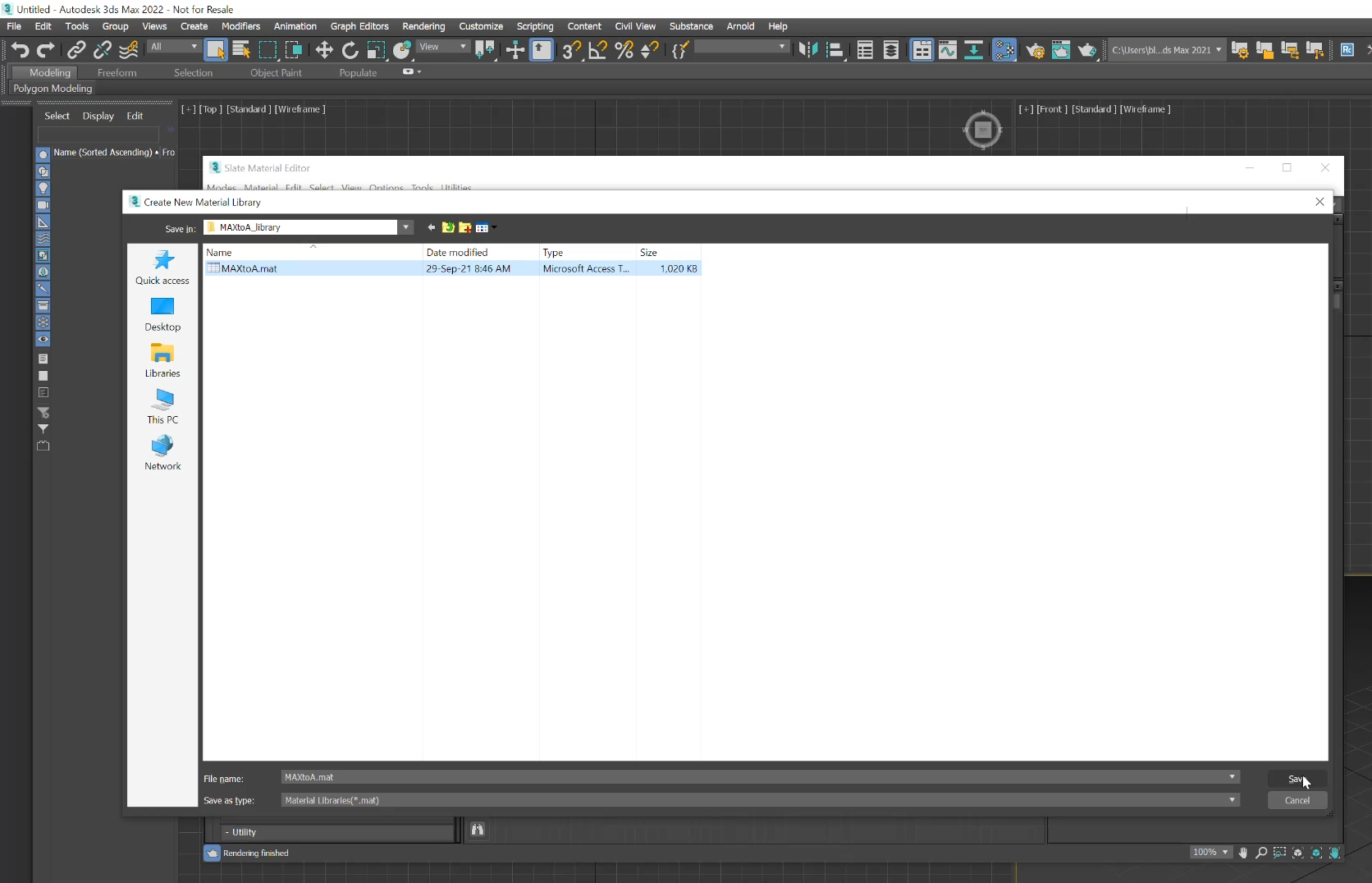Toggle Keyboard Shortcut Override button
The image size is (1372, 883).
click(542, 50)
